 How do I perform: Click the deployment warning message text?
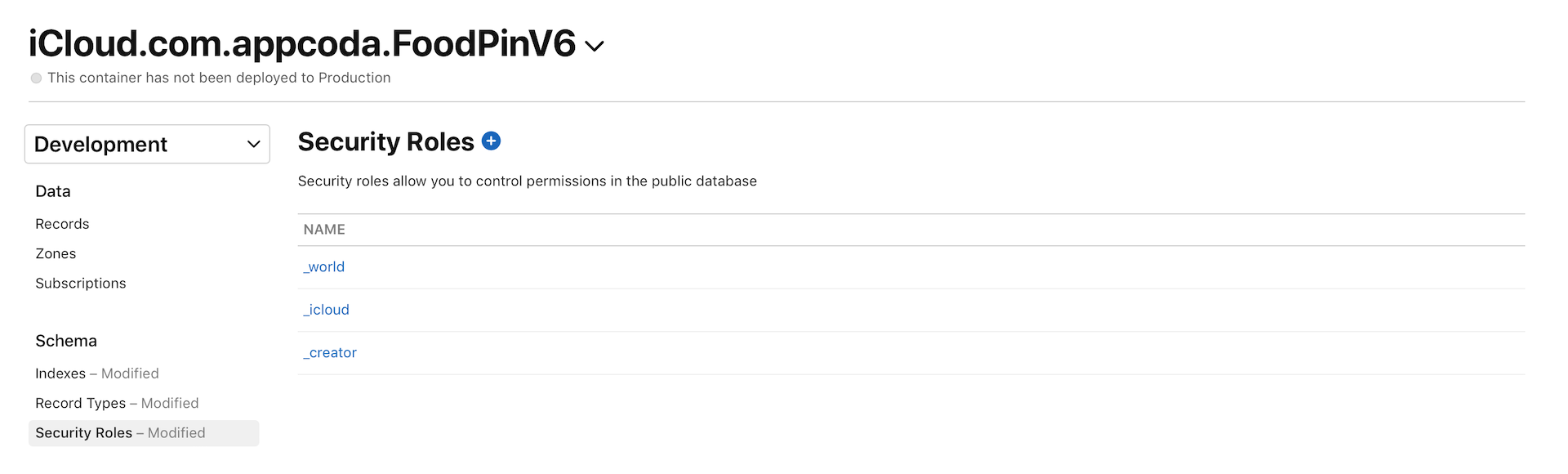(x=219, y=78)
